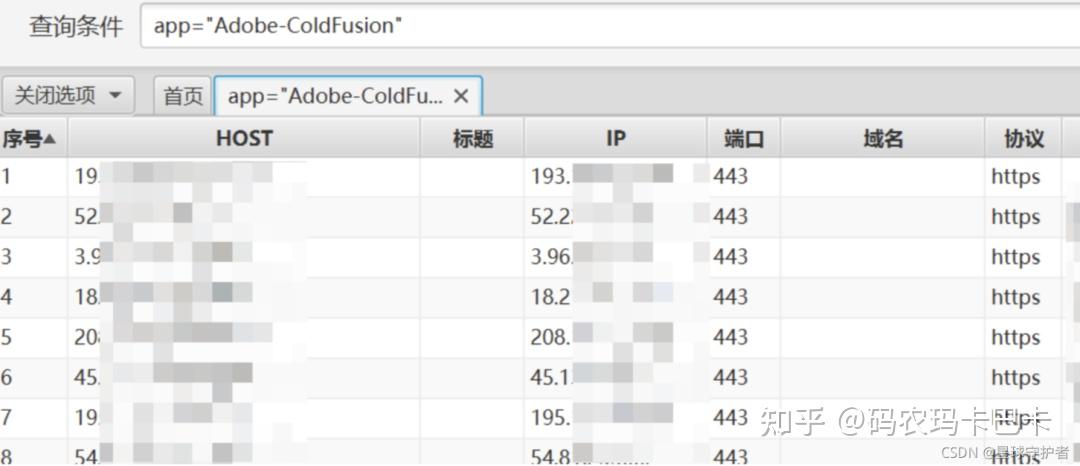Screen dimensions: 1080x466
Task: Sort by the 序号 column header
Action: (x=28, y=139)
